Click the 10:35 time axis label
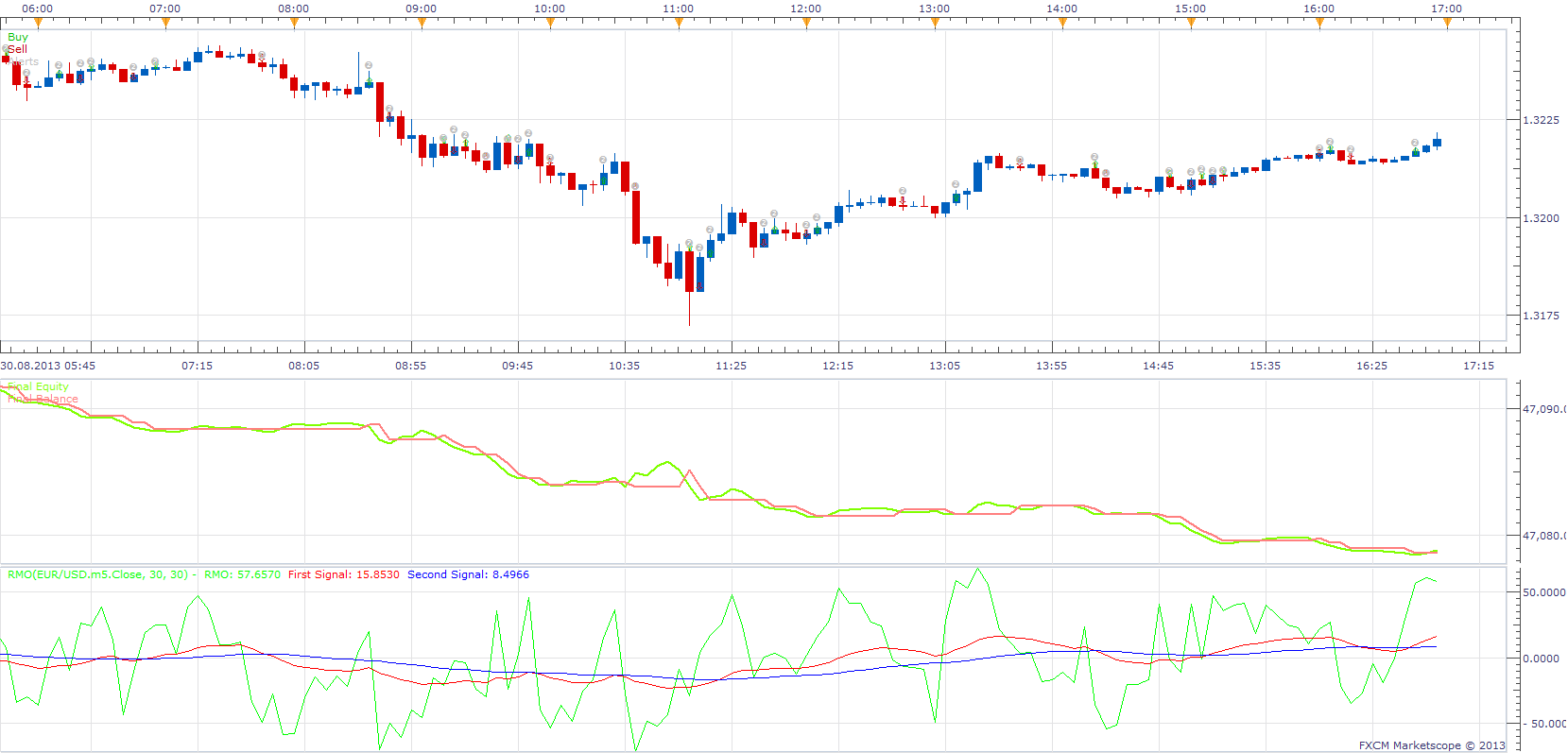This screenshot has width=1568, height=753. click(624, 366)
